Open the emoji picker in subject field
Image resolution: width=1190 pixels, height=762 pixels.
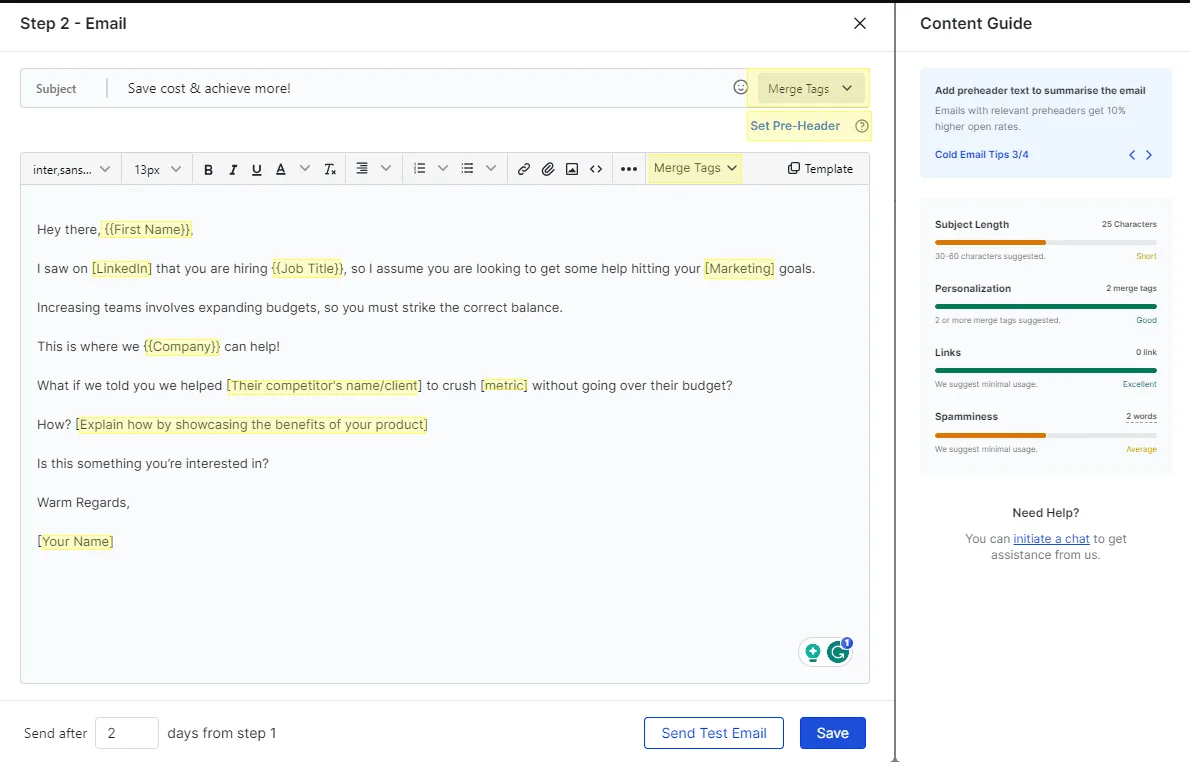click(741, 88)
